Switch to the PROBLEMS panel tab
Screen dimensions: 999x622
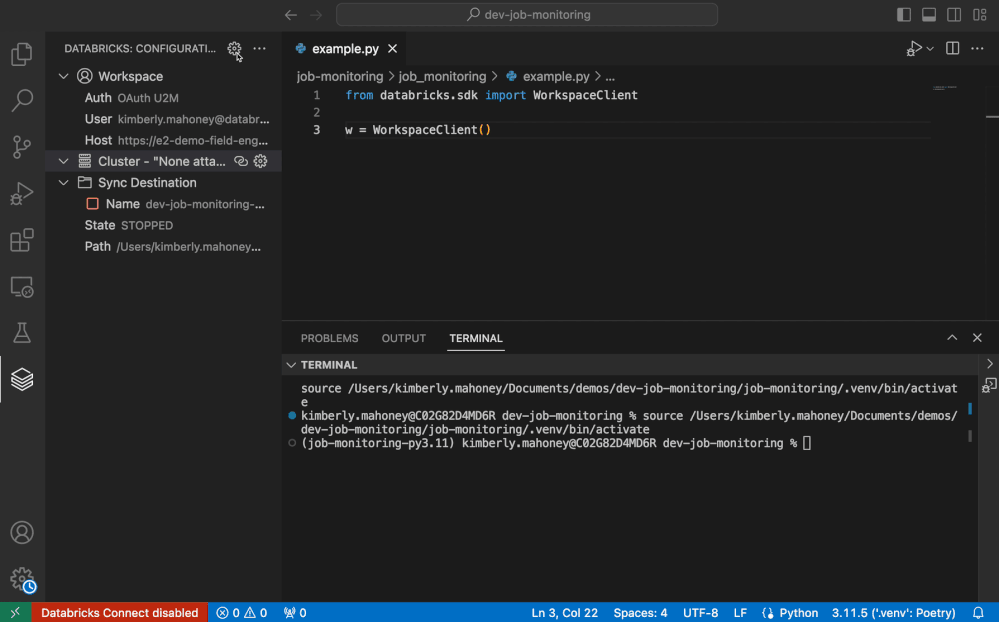pyautogui.click(x=329, y=338)
